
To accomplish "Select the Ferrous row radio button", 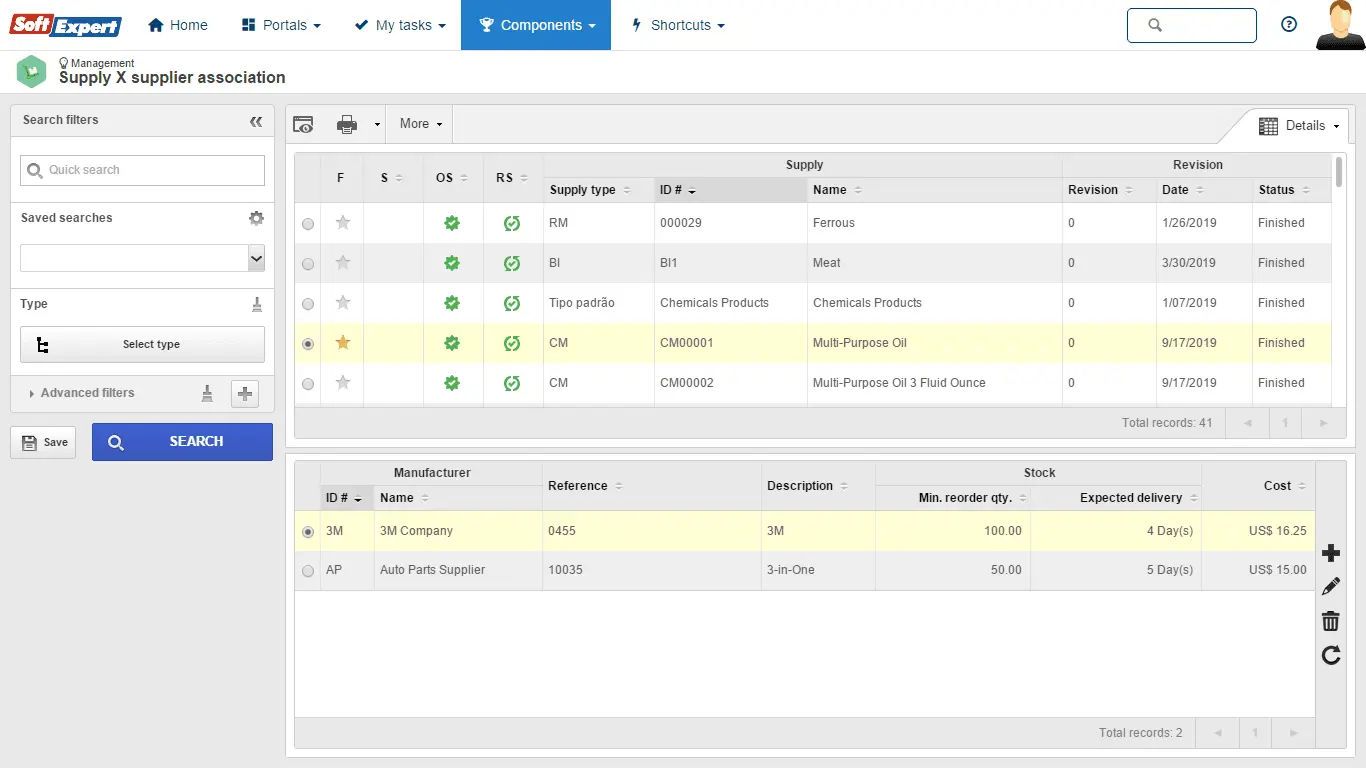I will [308, 224].
